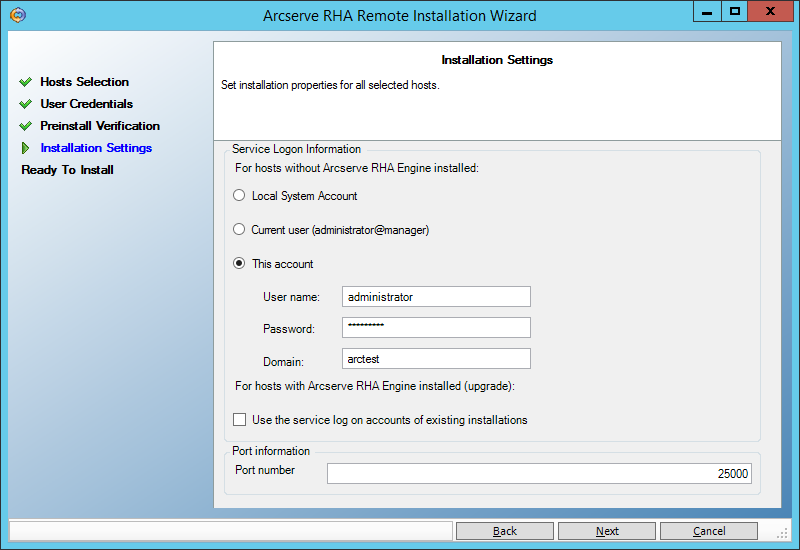Maximize the wizard window
800x550 pixels.
coord(735,12)
